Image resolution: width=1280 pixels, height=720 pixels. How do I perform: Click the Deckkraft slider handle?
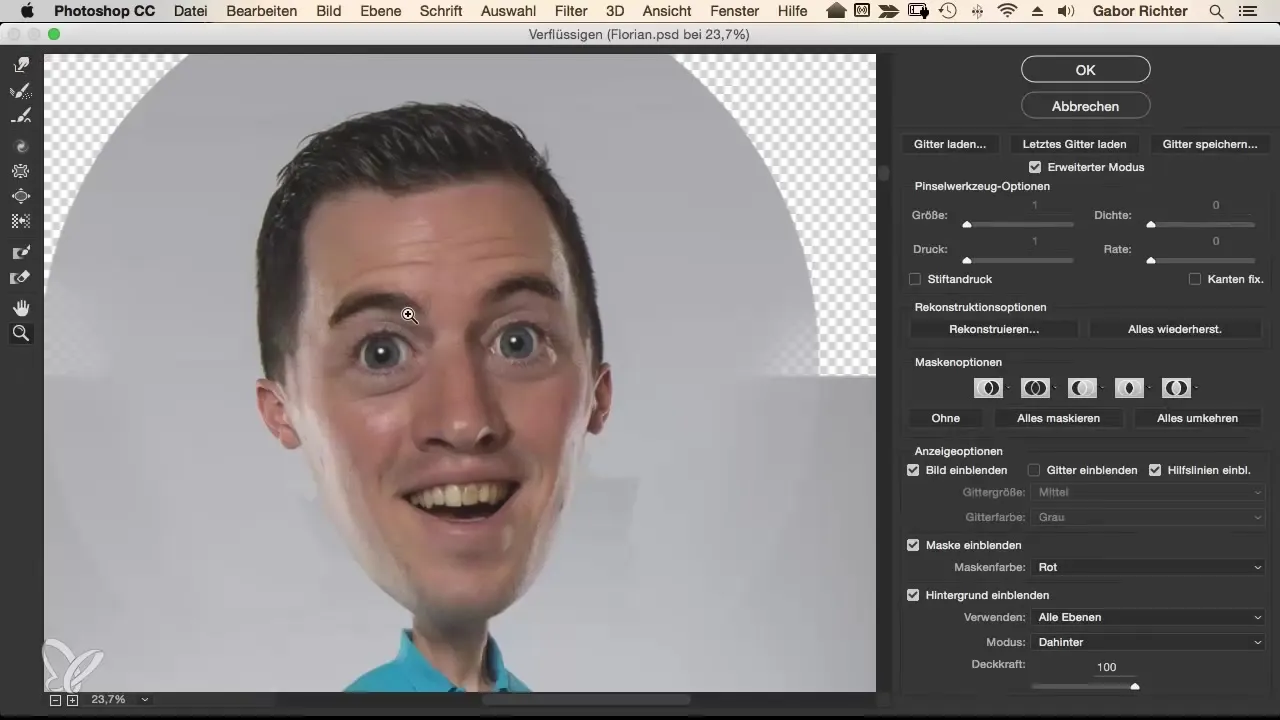tap(1134, 686)
